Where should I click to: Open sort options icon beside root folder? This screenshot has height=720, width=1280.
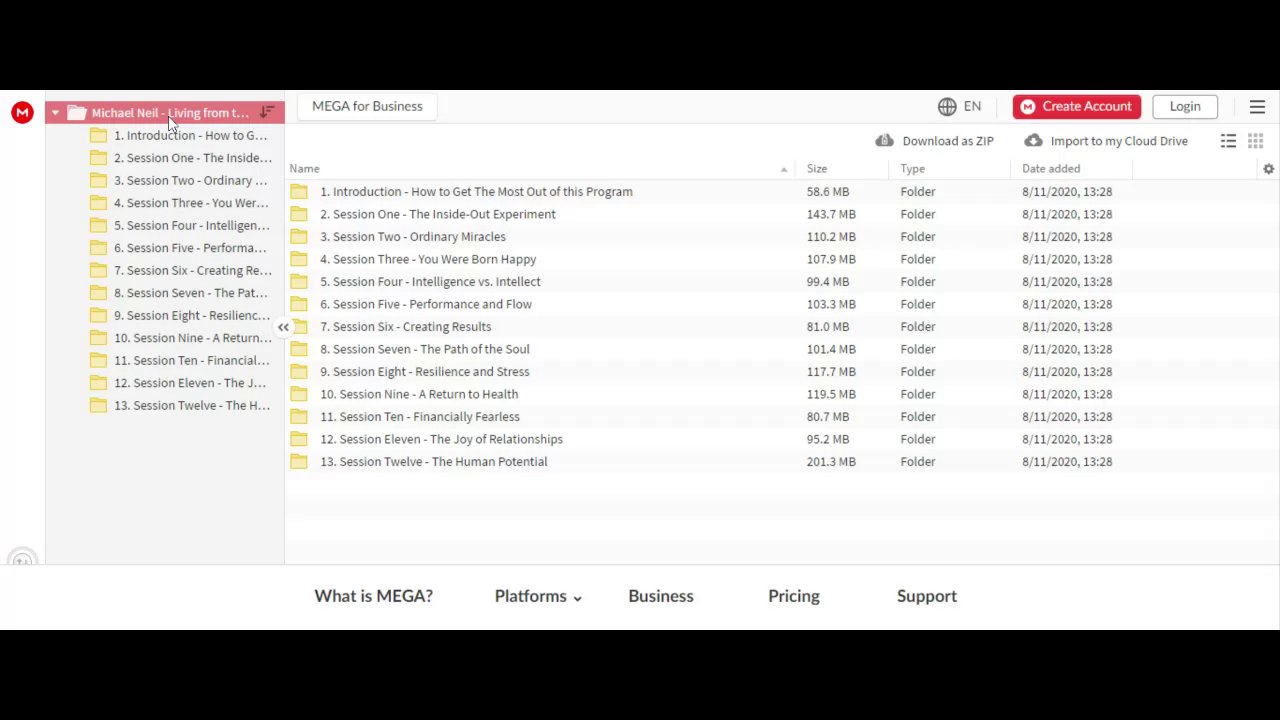click(267, 113)
